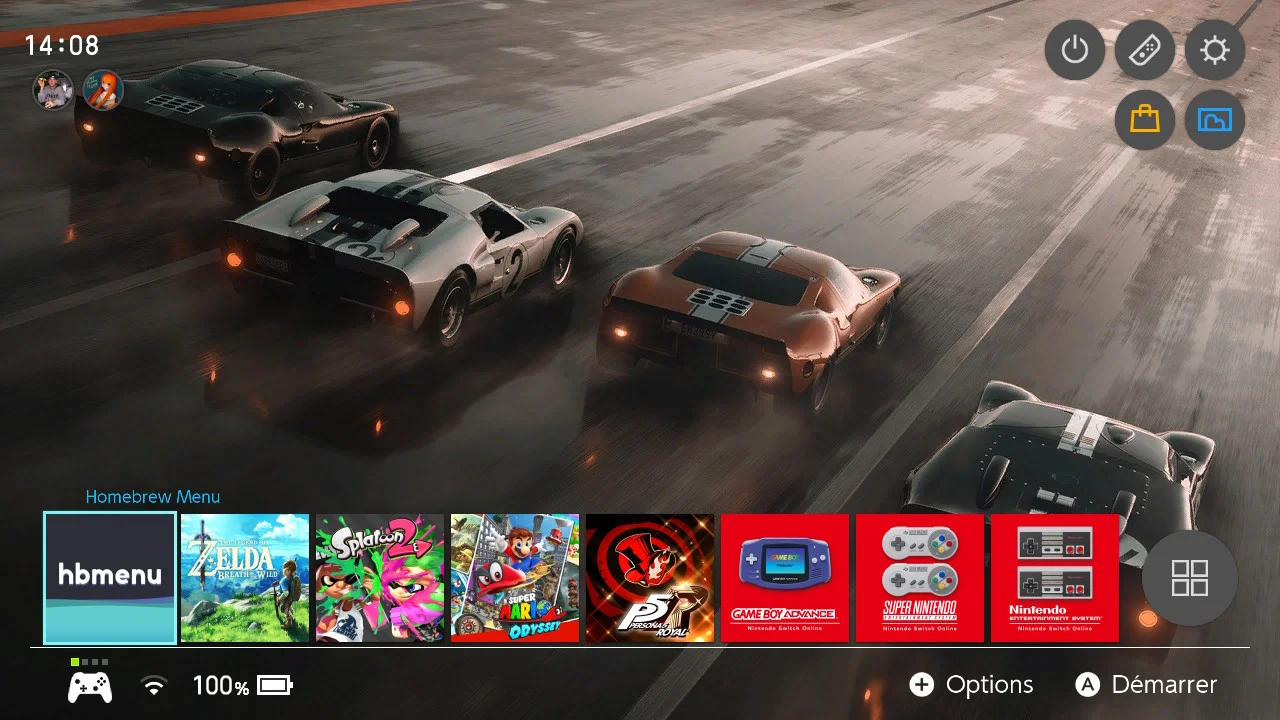Open the album gallery icon
The image size is (1280, 720).
(1215, 120)
